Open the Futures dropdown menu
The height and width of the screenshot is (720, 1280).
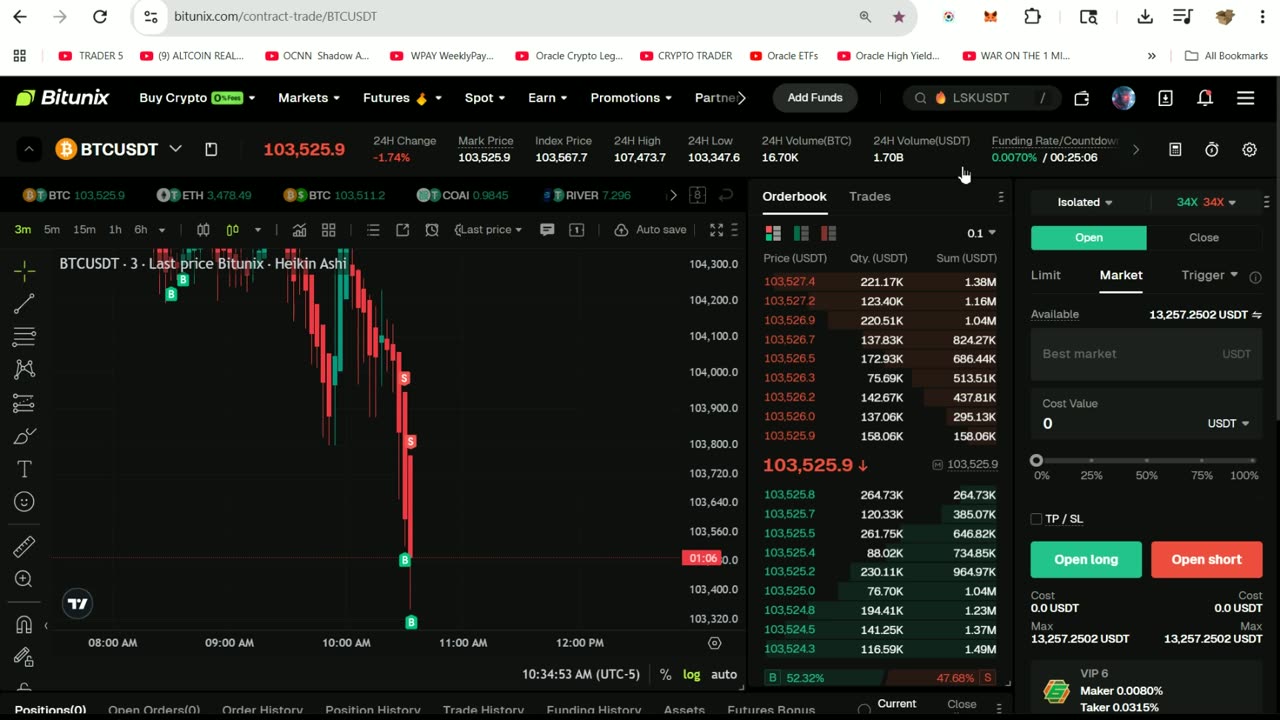[x=402, y=98]
